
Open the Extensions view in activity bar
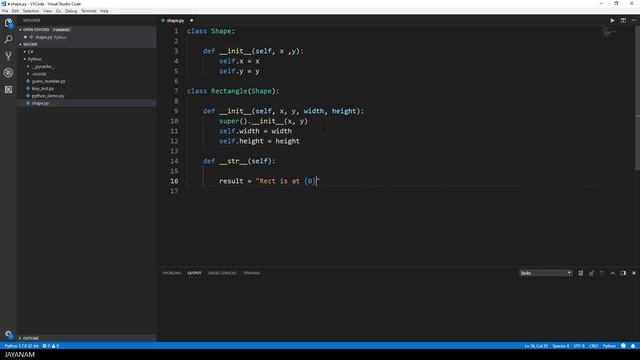point(8,89)
